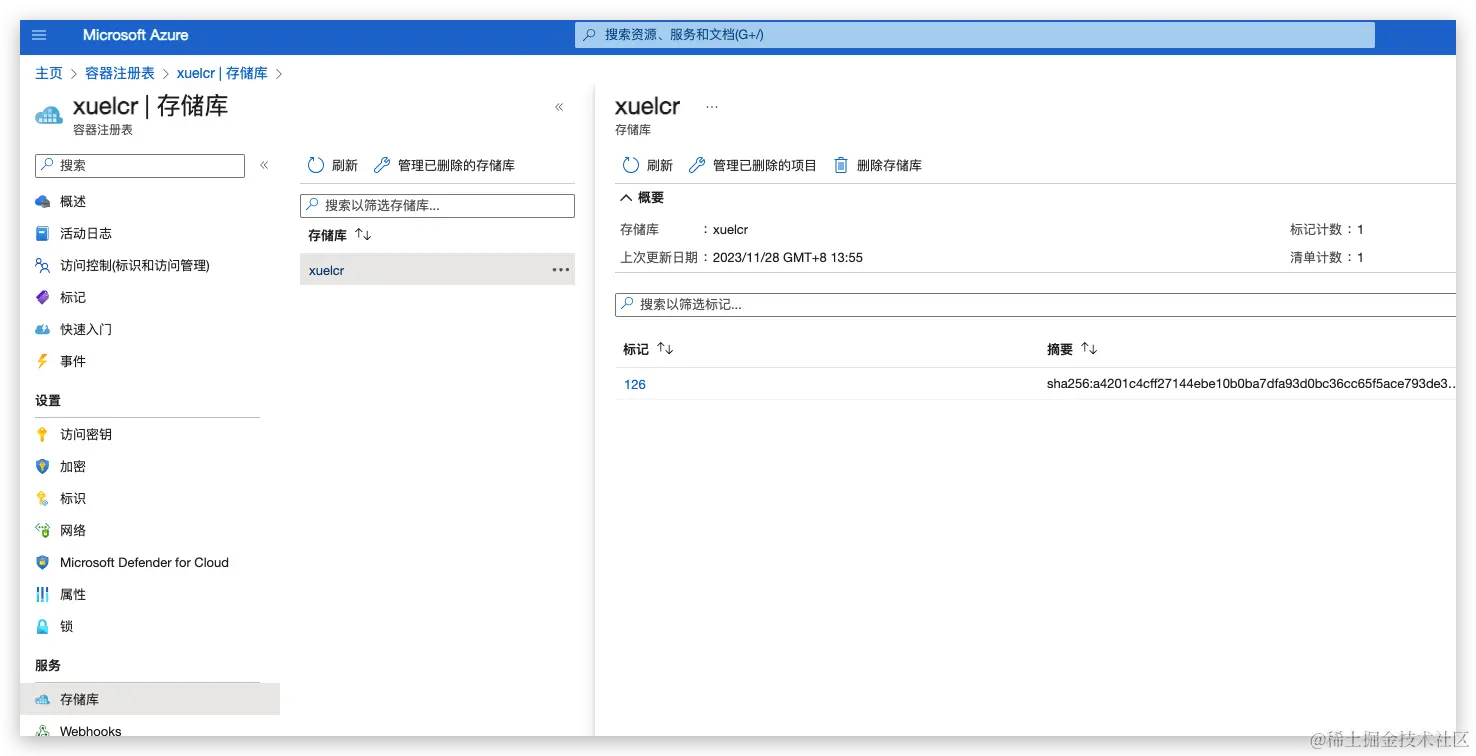Click the sha256 digest value text
This screenshot has width=1476, height=756.
[1252, 384]
